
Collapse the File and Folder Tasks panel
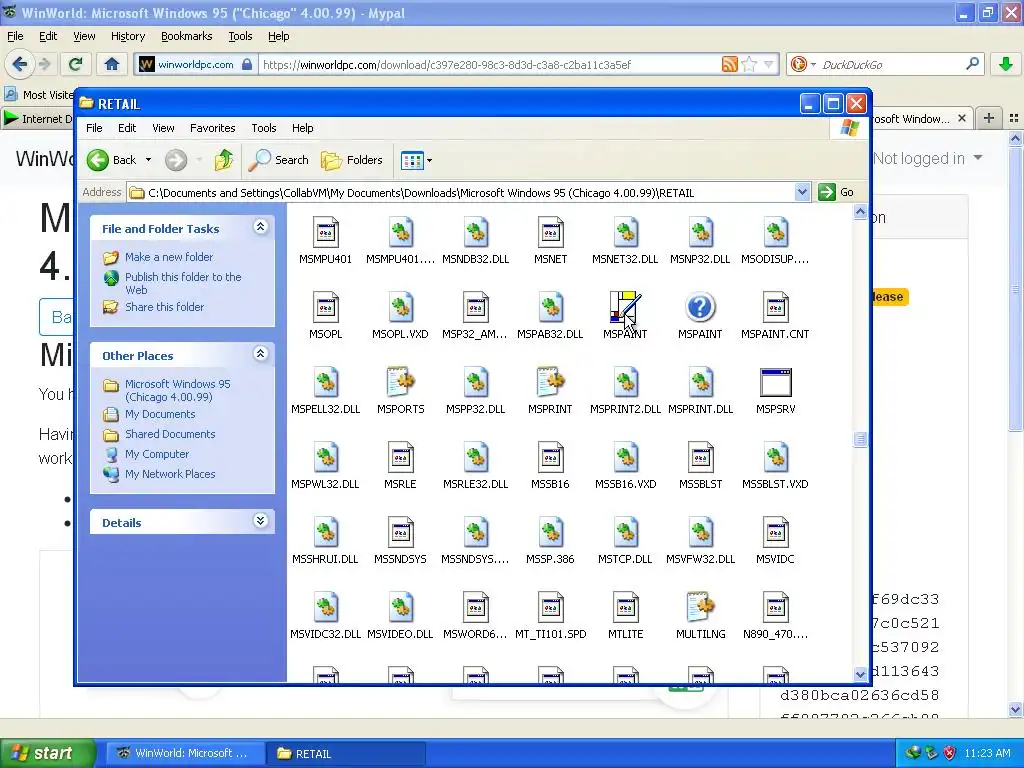click(x=260, y=227)
